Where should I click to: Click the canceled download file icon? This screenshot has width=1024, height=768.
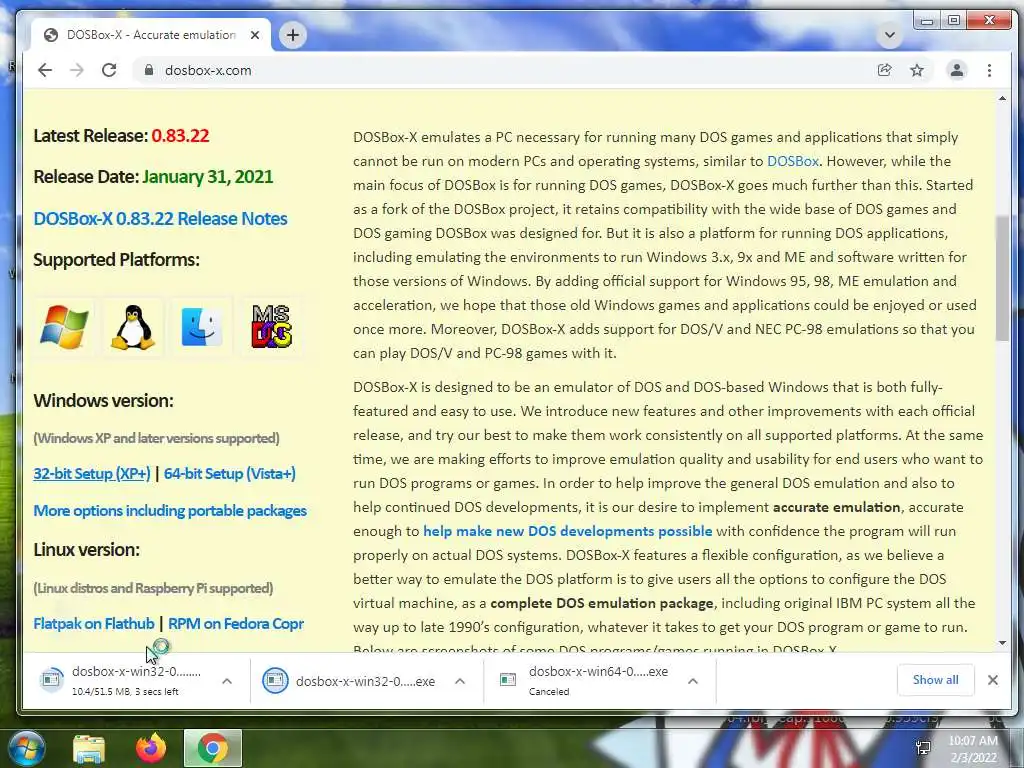507,680
